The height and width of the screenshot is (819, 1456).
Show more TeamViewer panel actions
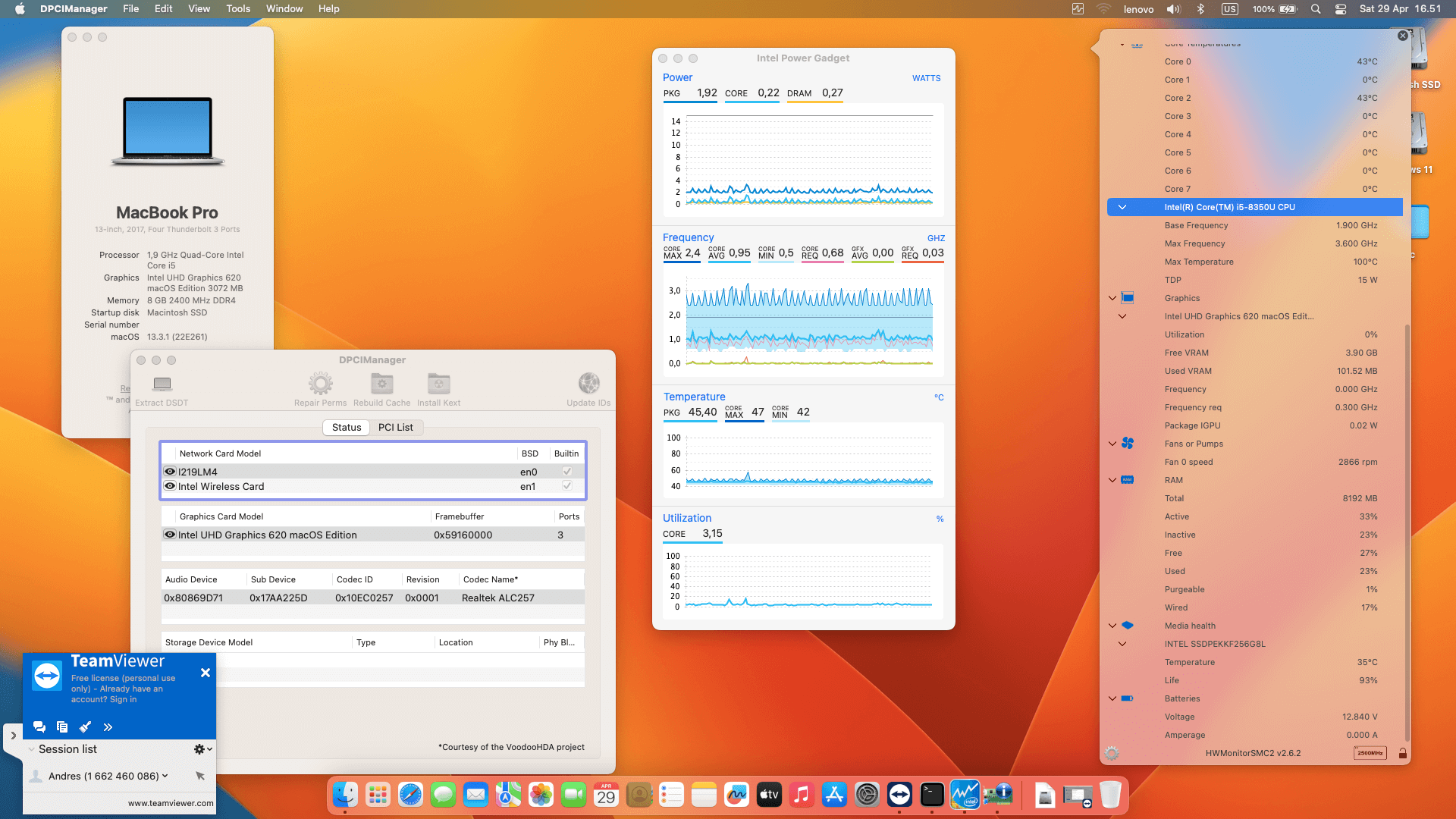coord(108,727)
